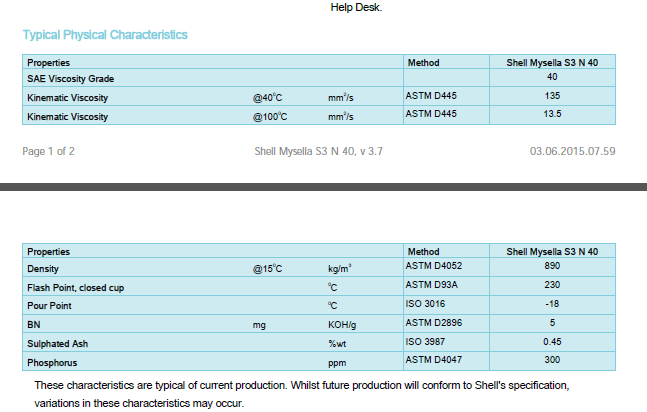Click the pour point value -18
Screen dimensions: 647x412
point(552,304)
